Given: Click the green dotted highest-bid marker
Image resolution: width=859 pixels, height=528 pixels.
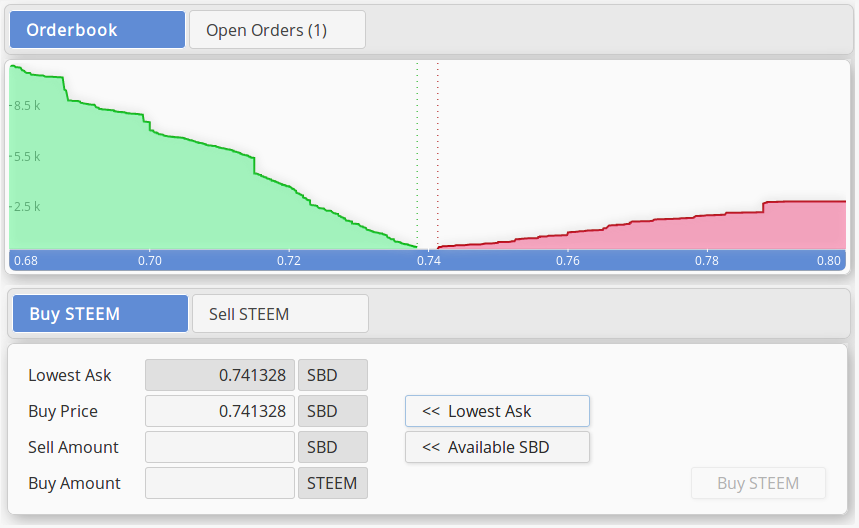Looking at the screenshot, I should point(417,156).
